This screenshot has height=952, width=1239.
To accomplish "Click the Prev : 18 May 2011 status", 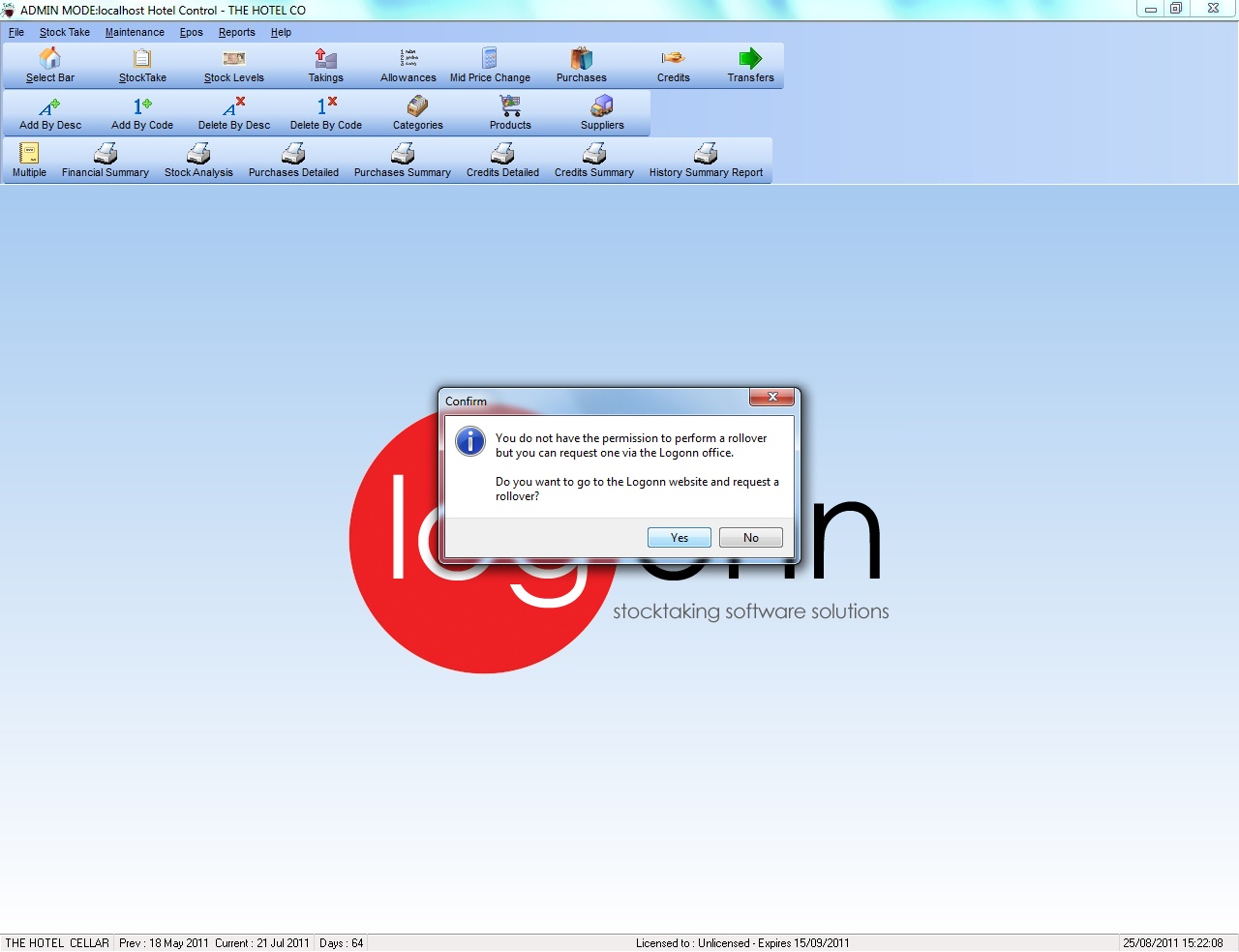I will click(x=164, y=943).
